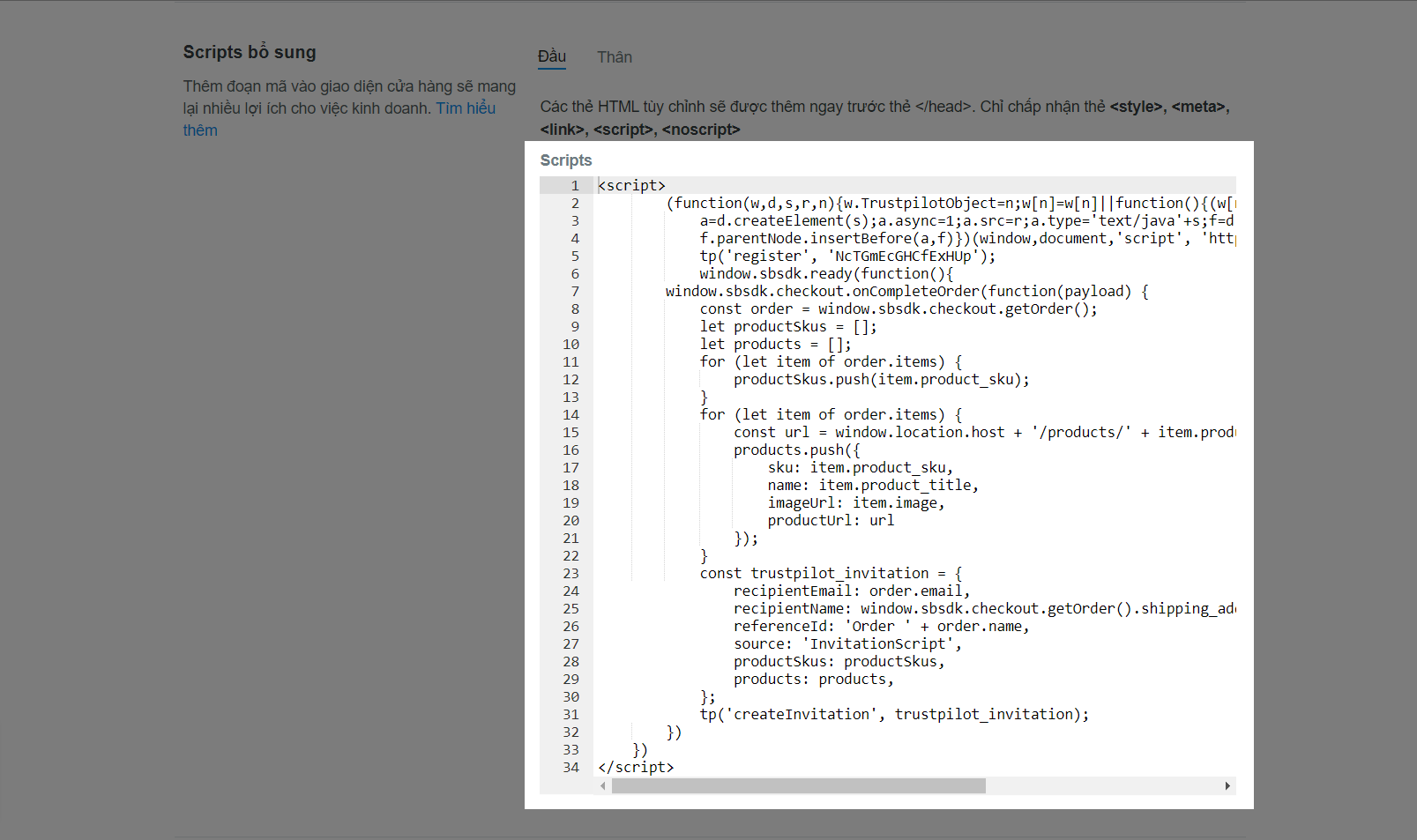Viewport: 1417px width, 840px height.
Task: Click the onCompleteOrder(function(payload) line
Action: pyautogui.click(x=907, y=291)
